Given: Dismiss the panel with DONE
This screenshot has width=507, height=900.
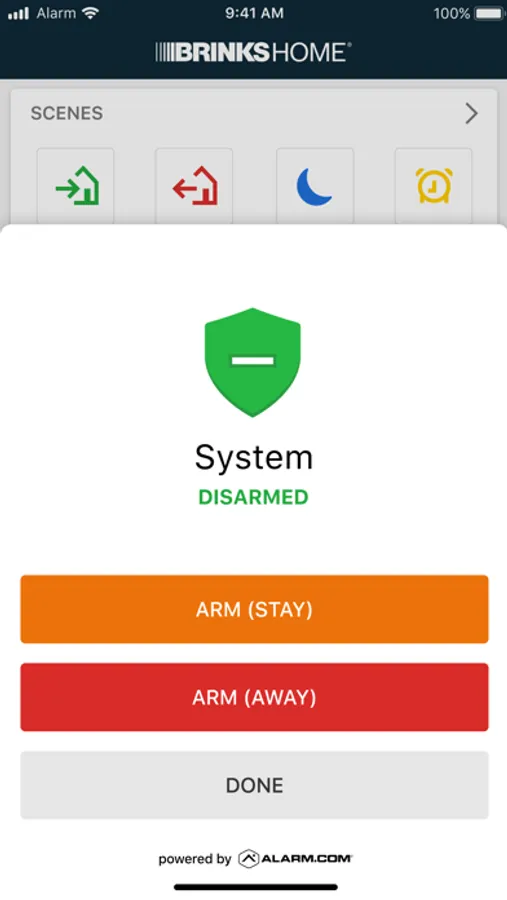Looking at the screenshot, I should 254,785.
